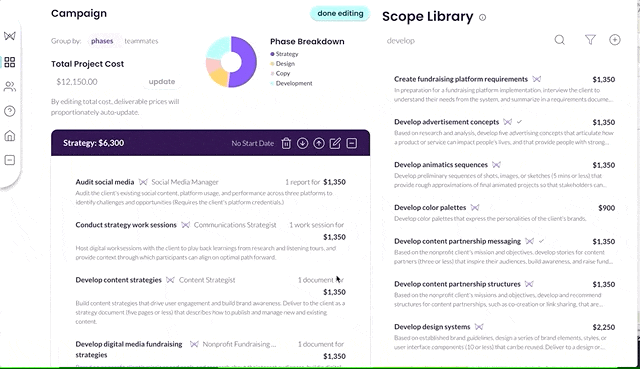This screenshot has height=369, width=640.
Task: Open the help question mark icon in sidebar
Action: [x=10, y=111]
